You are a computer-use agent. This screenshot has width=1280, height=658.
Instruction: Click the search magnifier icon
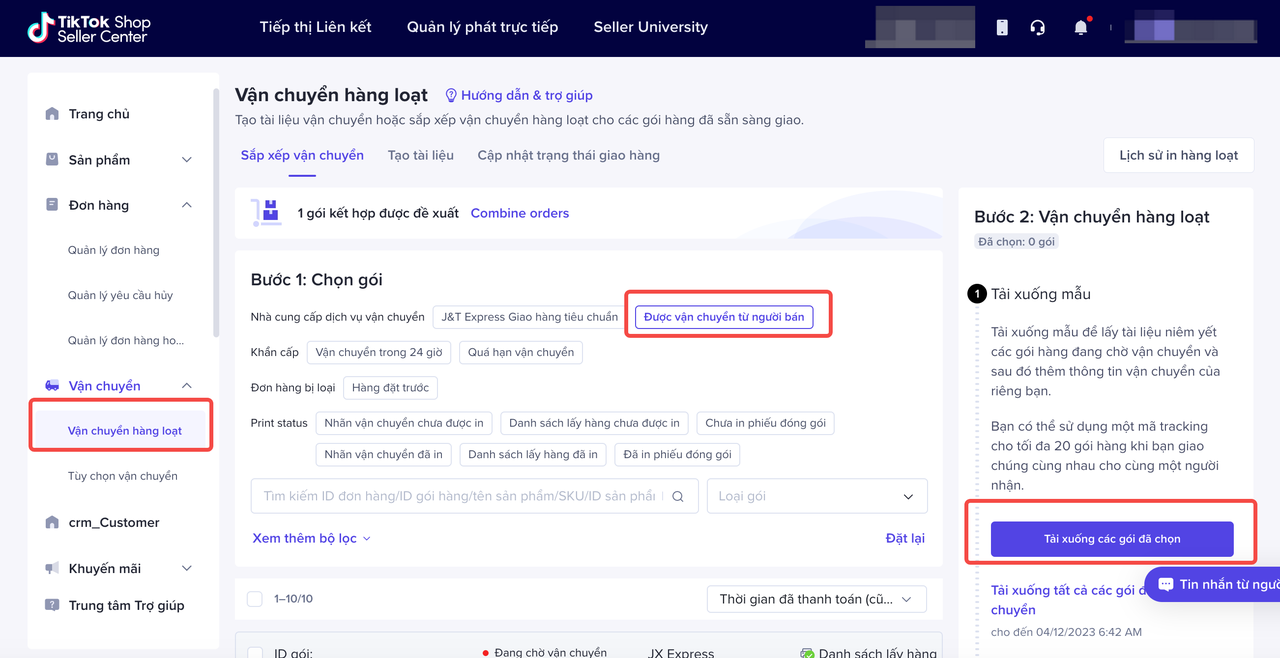point(678,496)
